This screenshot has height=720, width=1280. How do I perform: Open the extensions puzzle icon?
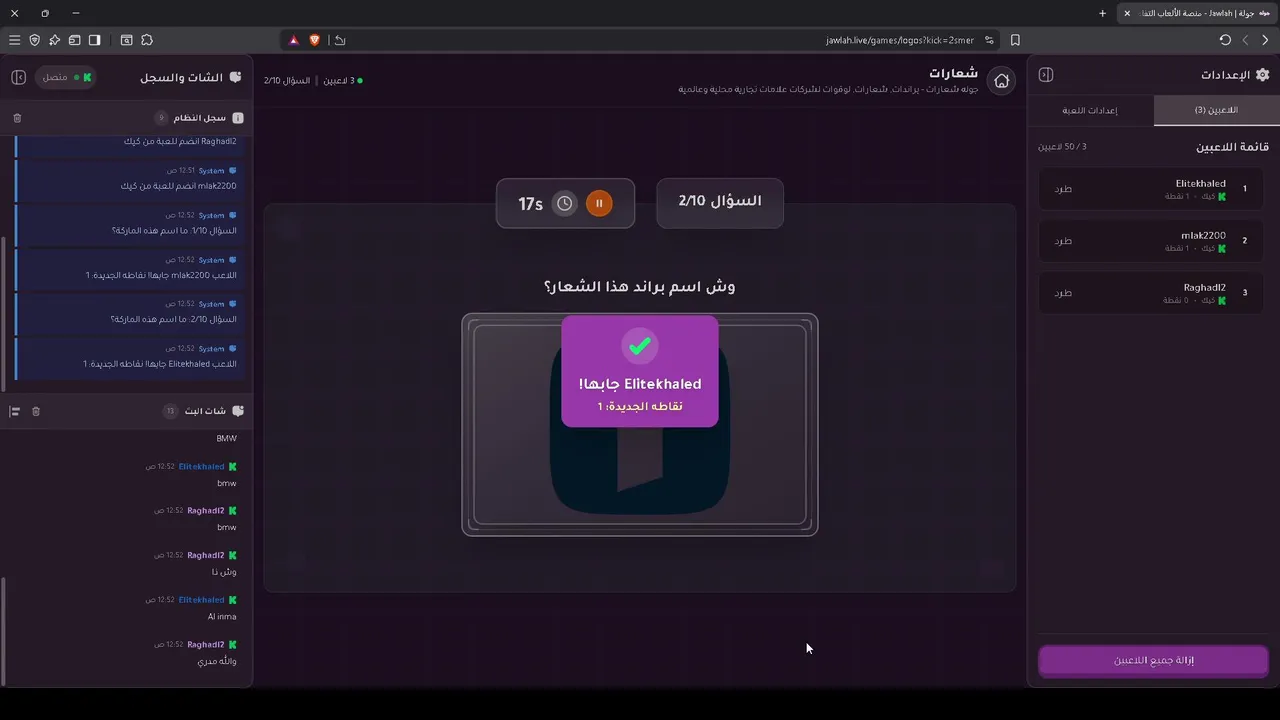coord(147,40)
